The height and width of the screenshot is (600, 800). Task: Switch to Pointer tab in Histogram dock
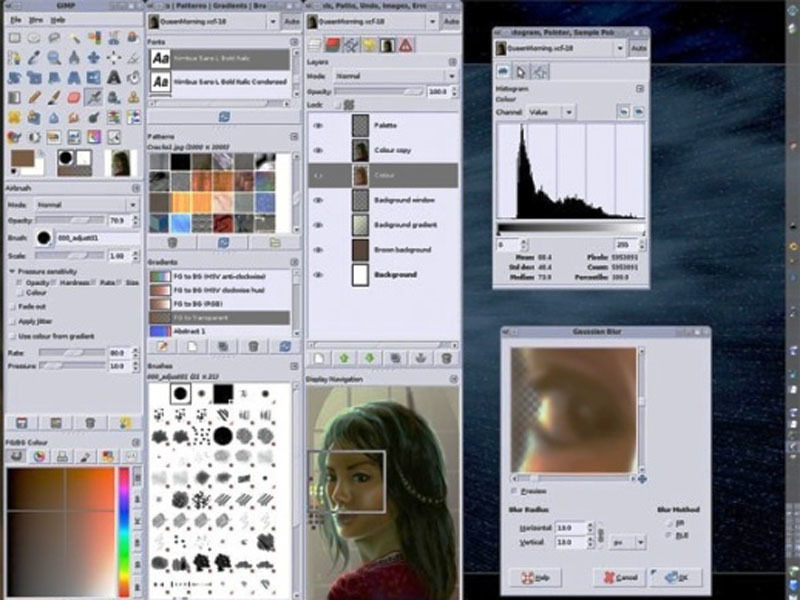point(521,72)
